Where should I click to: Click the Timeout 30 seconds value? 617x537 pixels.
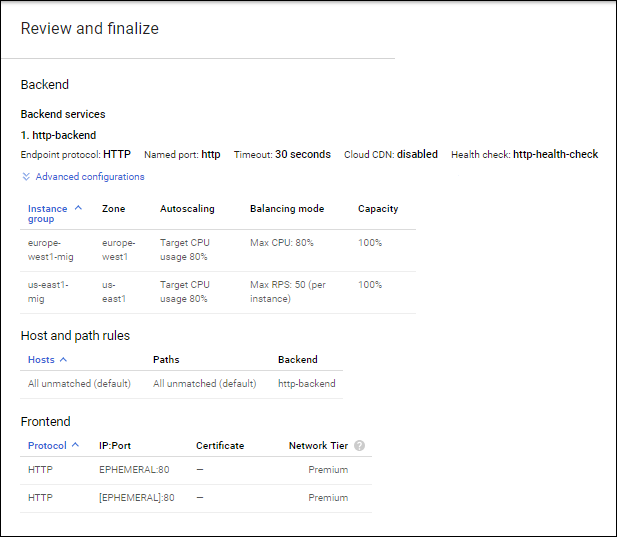pos(303,154)
